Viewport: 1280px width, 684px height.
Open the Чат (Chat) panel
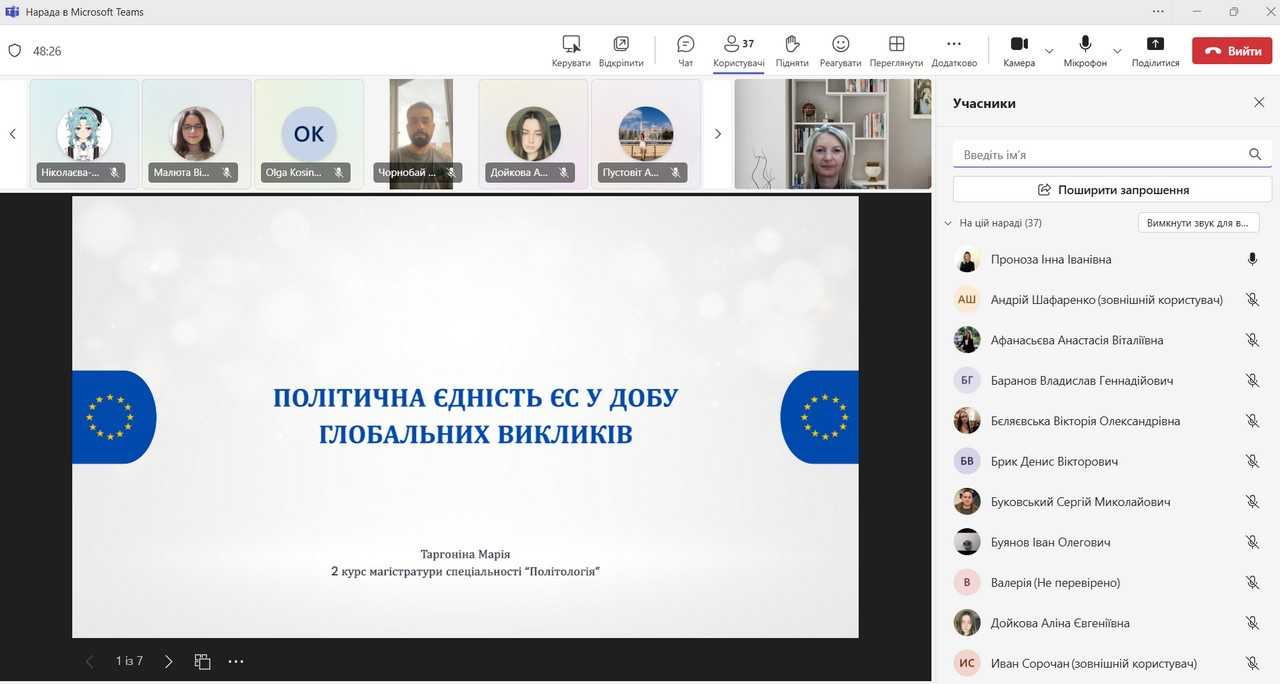(x=685, y=50)
